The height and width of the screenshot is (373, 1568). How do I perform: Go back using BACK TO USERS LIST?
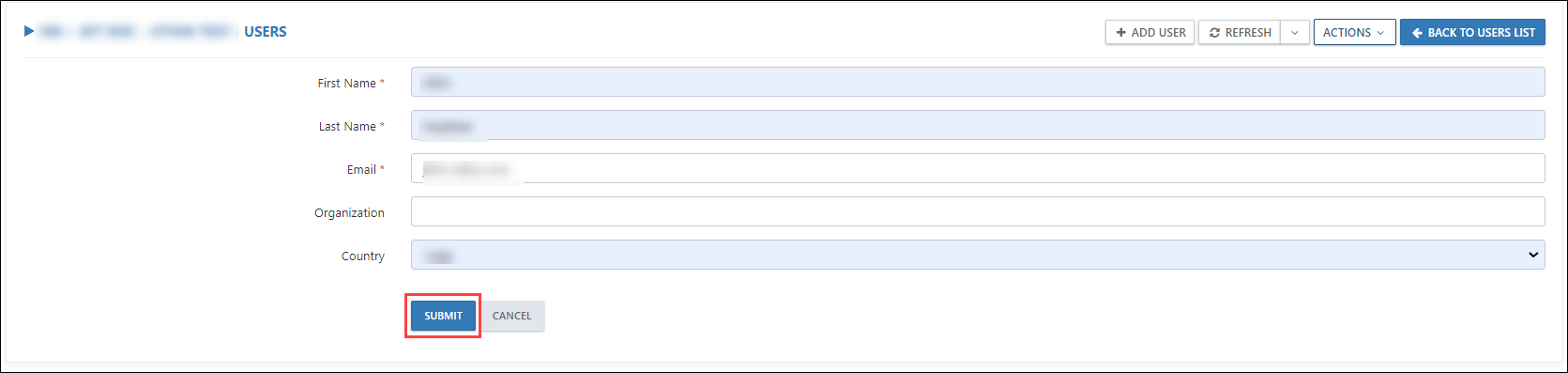pyautogui.click(x=1472, y=32)
